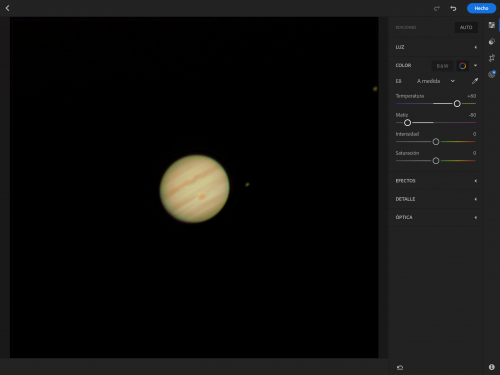
Task: Click the blue Hecho button
Action: pyautogui.click(x=481, y=8)
